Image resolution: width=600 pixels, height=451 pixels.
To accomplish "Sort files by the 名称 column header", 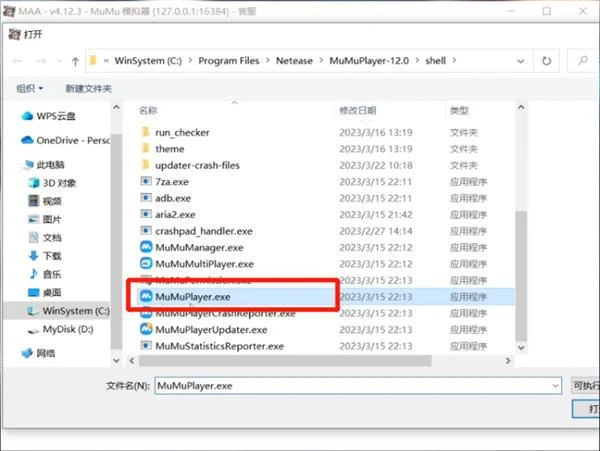I will coord(148,109).
